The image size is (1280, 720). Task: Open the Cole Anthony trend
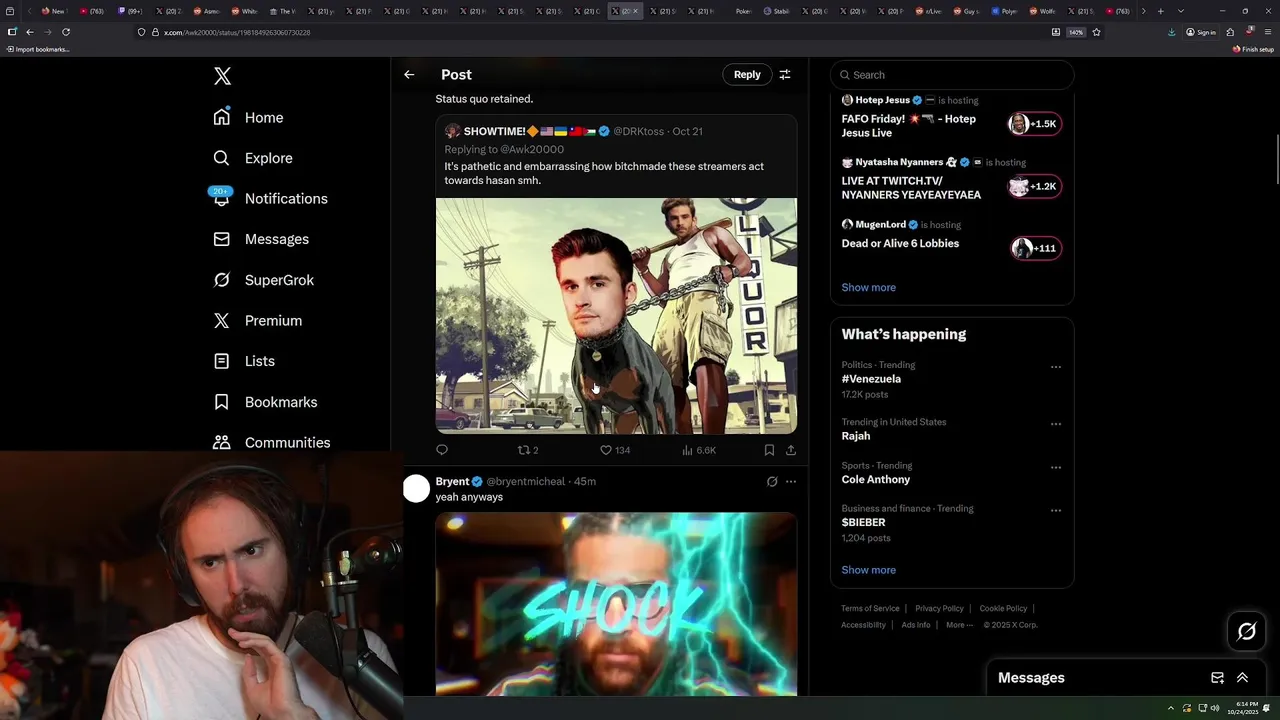(876, 479)
